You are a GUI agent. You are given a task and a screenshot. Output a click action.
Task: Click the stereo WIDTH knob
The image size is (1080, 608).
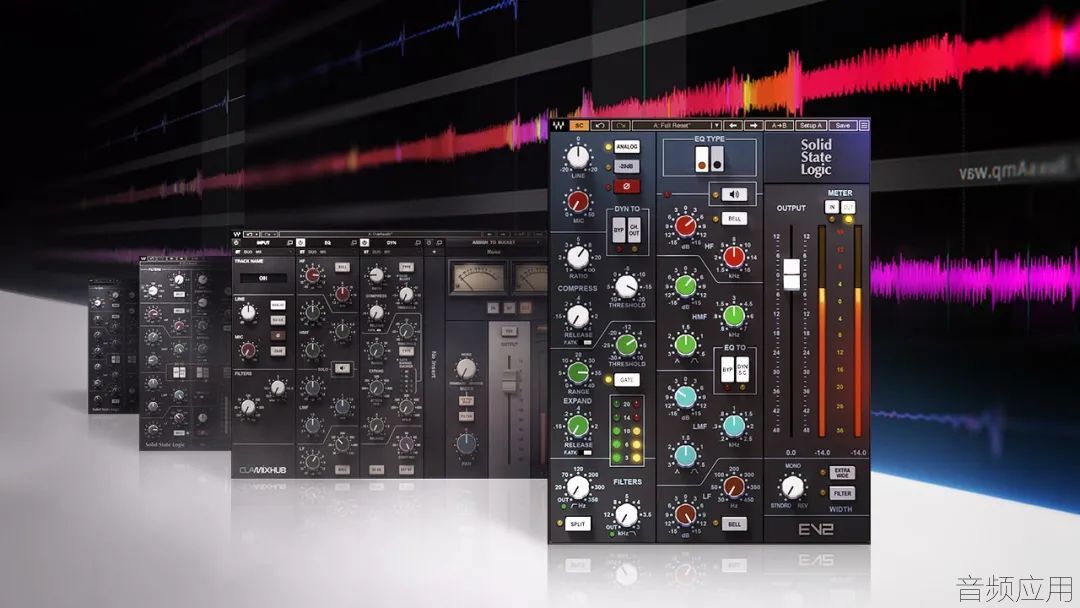pyautogui.click(x=793, y=488)
